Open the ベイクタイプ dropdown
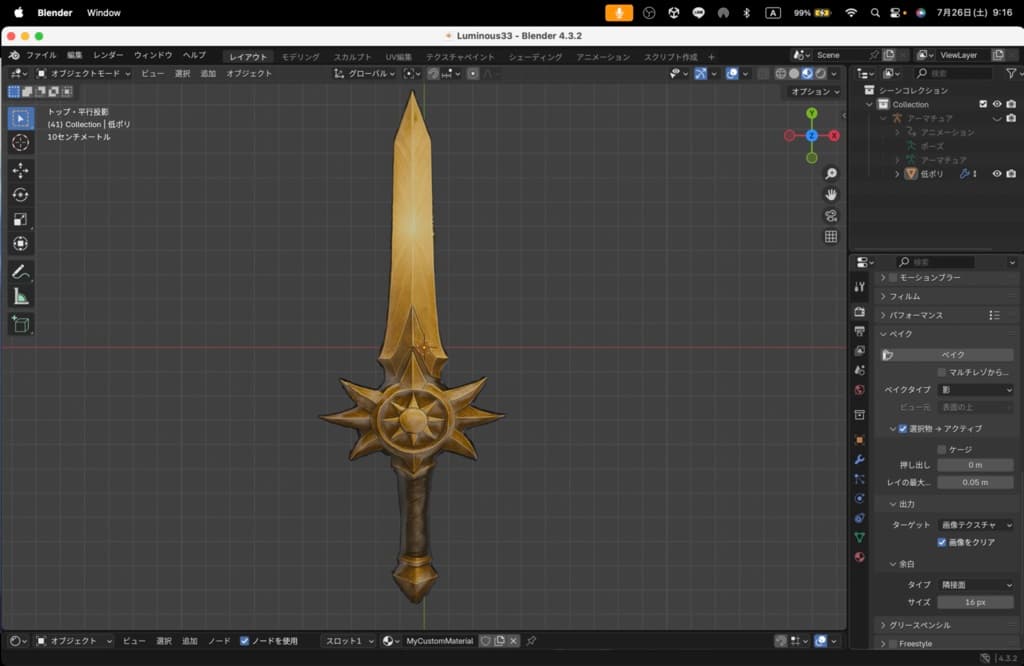 (975, 390)
